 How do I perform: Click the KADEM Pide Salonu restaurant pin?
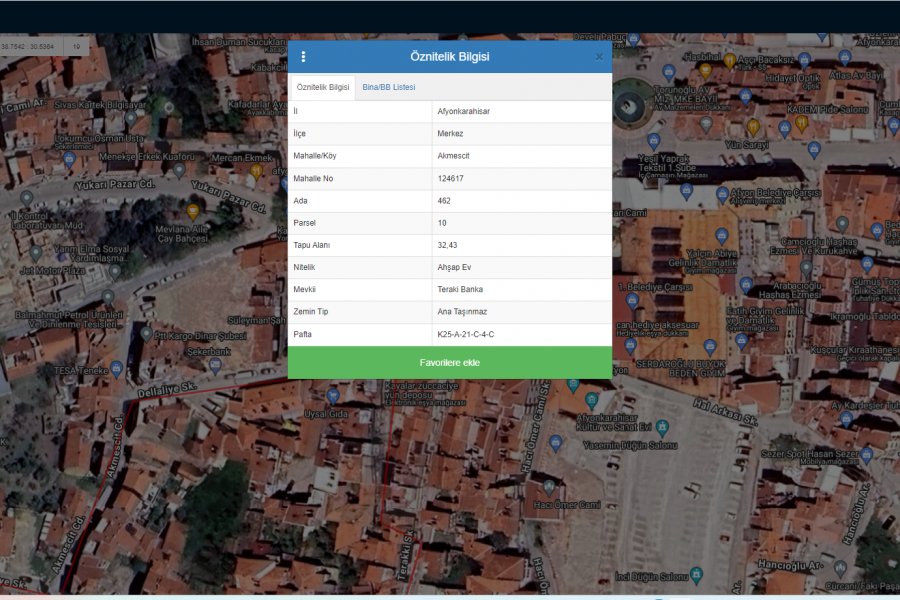tap(801, 122)
